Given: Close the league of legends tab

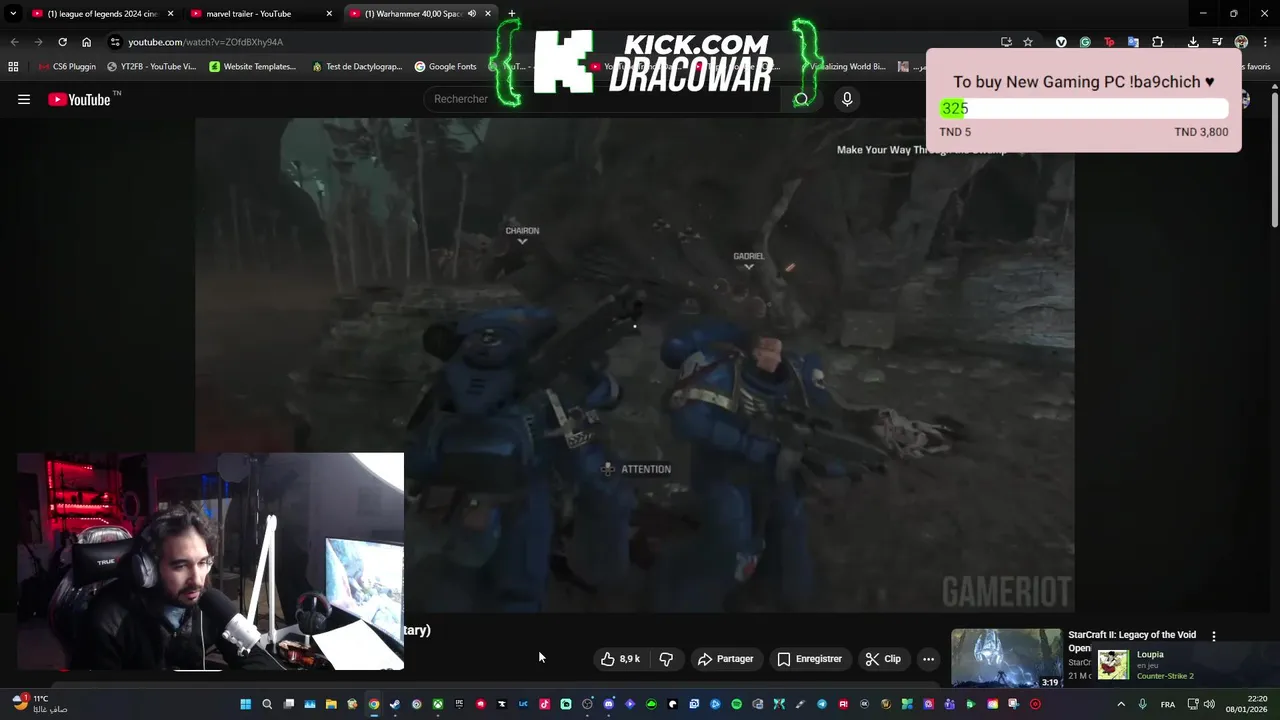Looking at the screenshot, I should click(x=170, y=14).
